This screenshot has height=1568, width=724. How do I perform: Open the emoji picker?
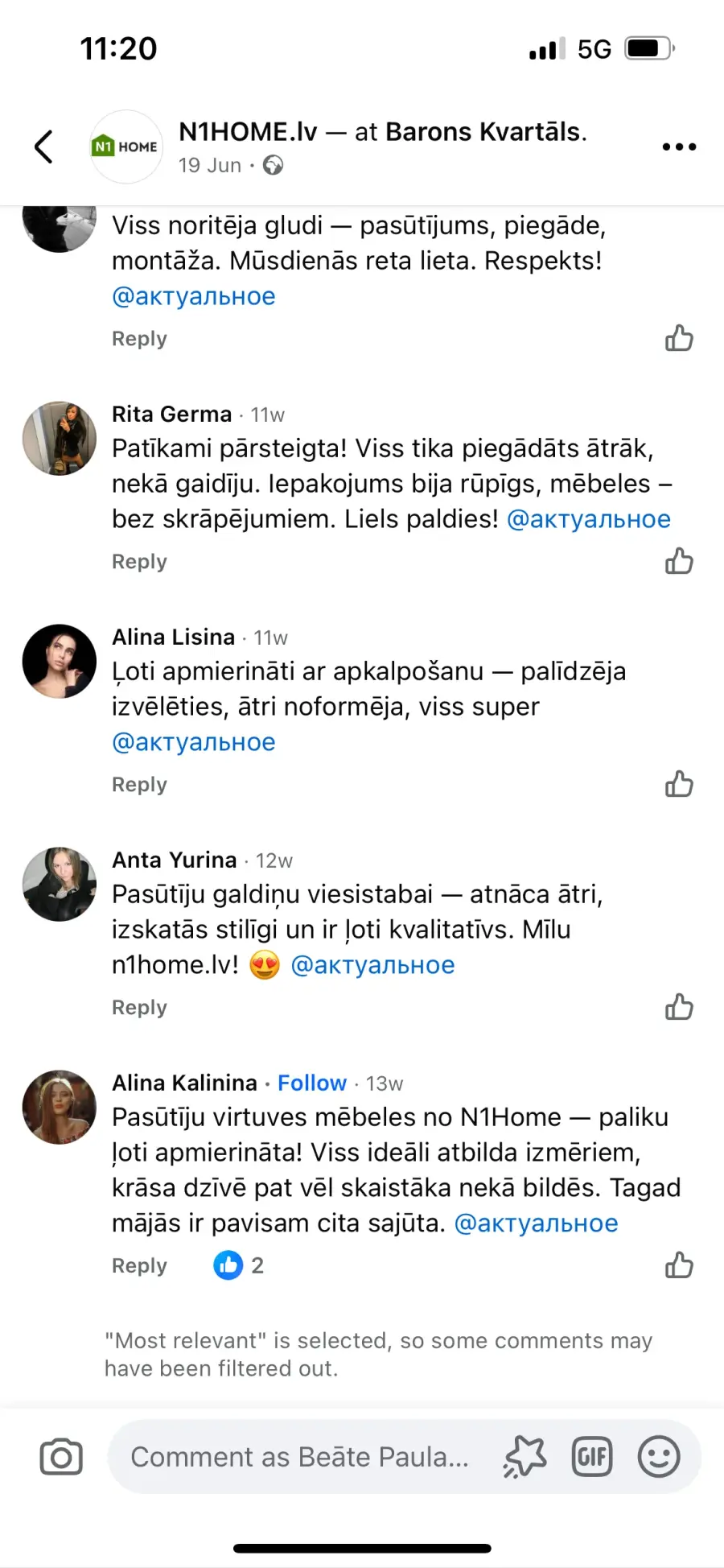pyautogui.click(x=659, y=1457)
